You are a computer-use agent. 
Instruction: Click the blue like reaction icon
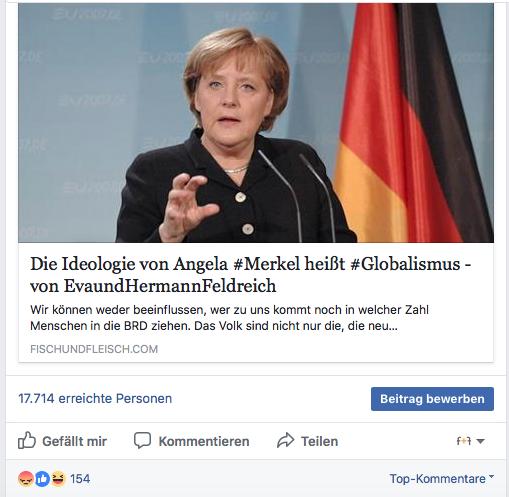42,479
